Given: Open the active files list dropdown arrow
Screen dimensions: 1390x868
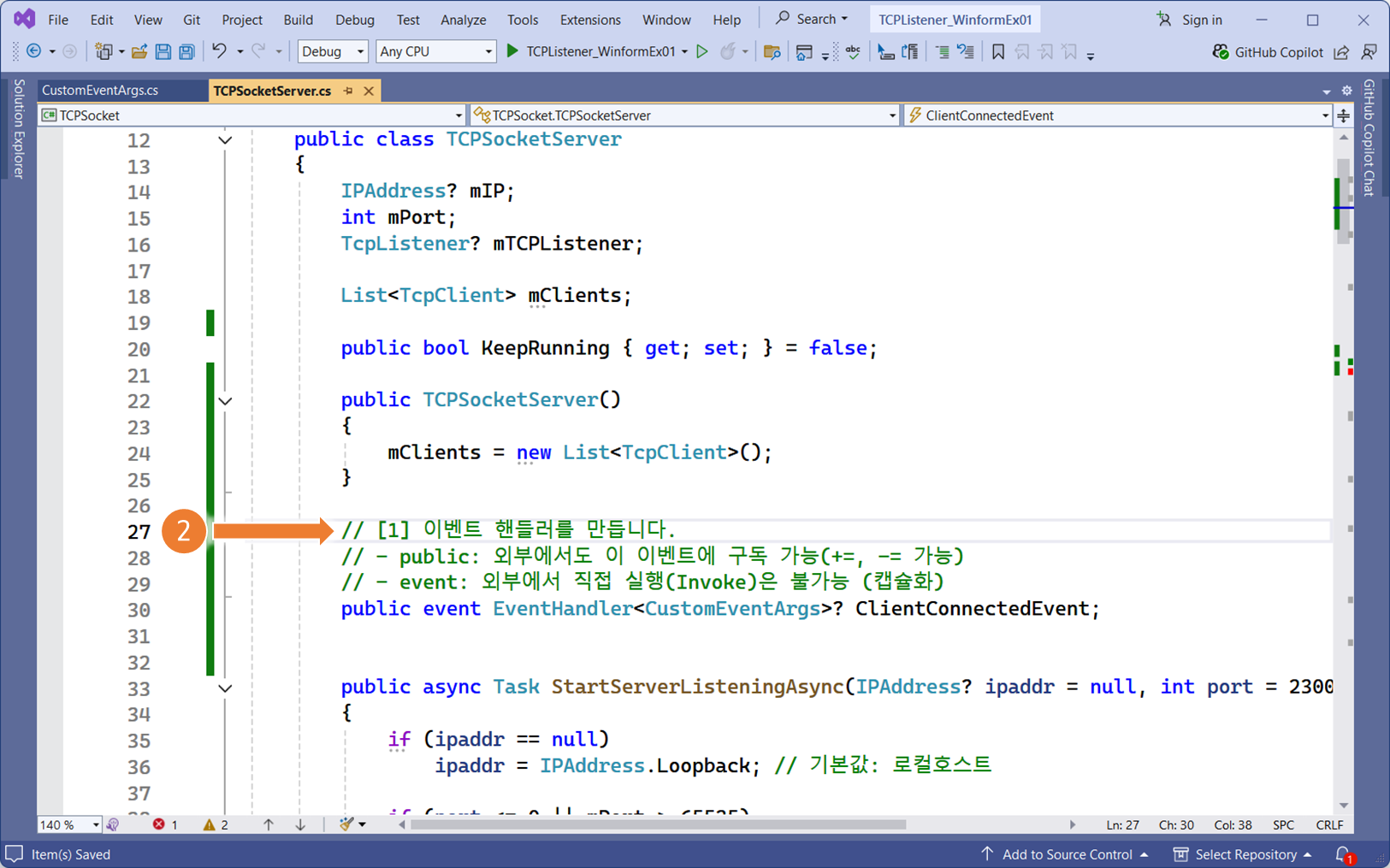Looking at the screenshot, I should click(1327, 92).
